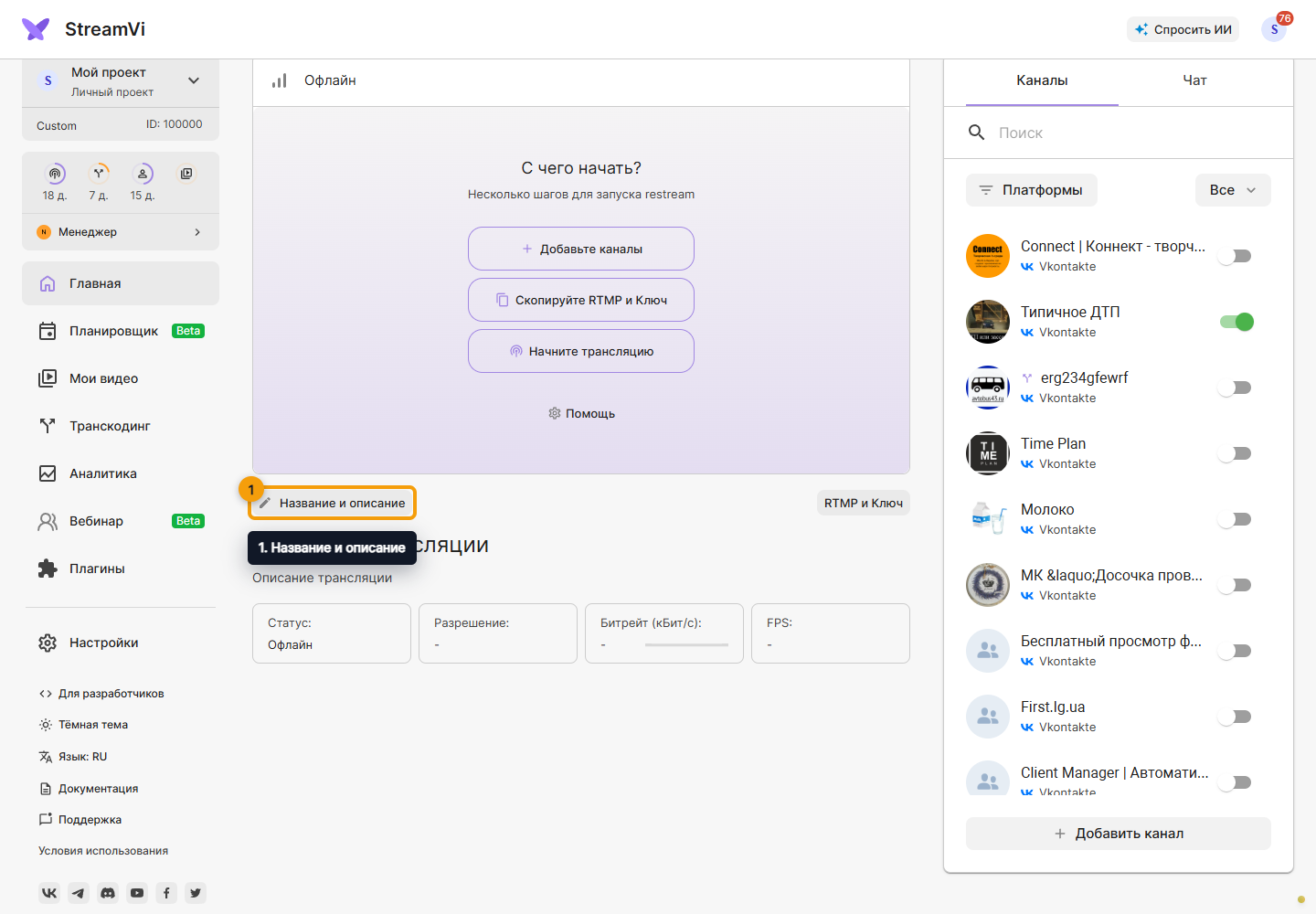Enable the Молоко channel toggle
Viewport: 1316px width, 914px height.
(x=1236, y=519)
